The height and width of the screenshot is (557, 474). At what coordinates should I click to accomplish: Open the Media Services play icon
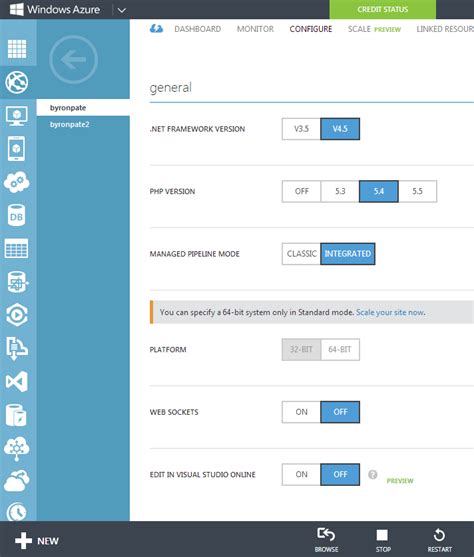17,315
